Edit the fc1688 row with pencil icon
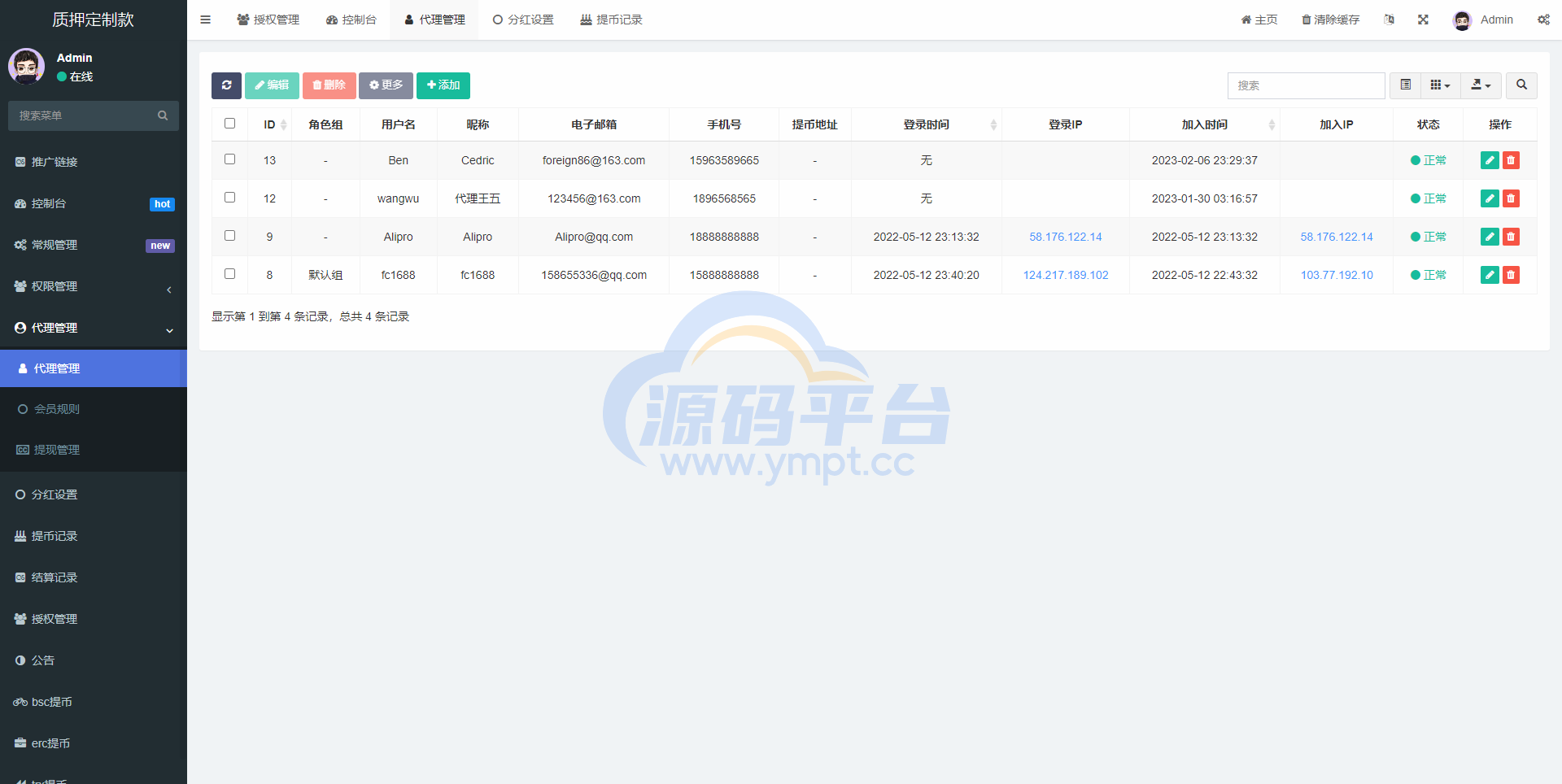This screenshot has height=784, width=1562. coord(1490,275)
